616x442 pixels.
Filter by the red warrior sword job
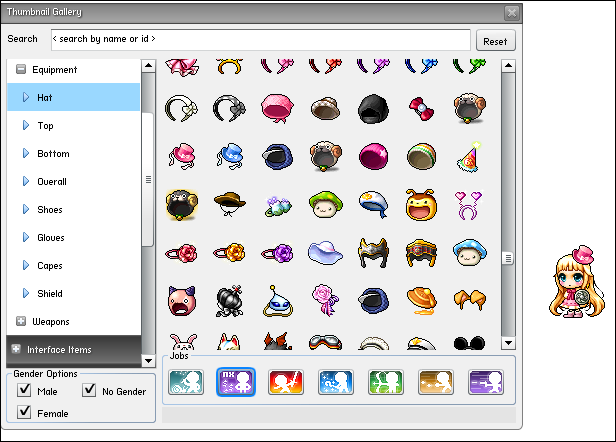point(286,382)
